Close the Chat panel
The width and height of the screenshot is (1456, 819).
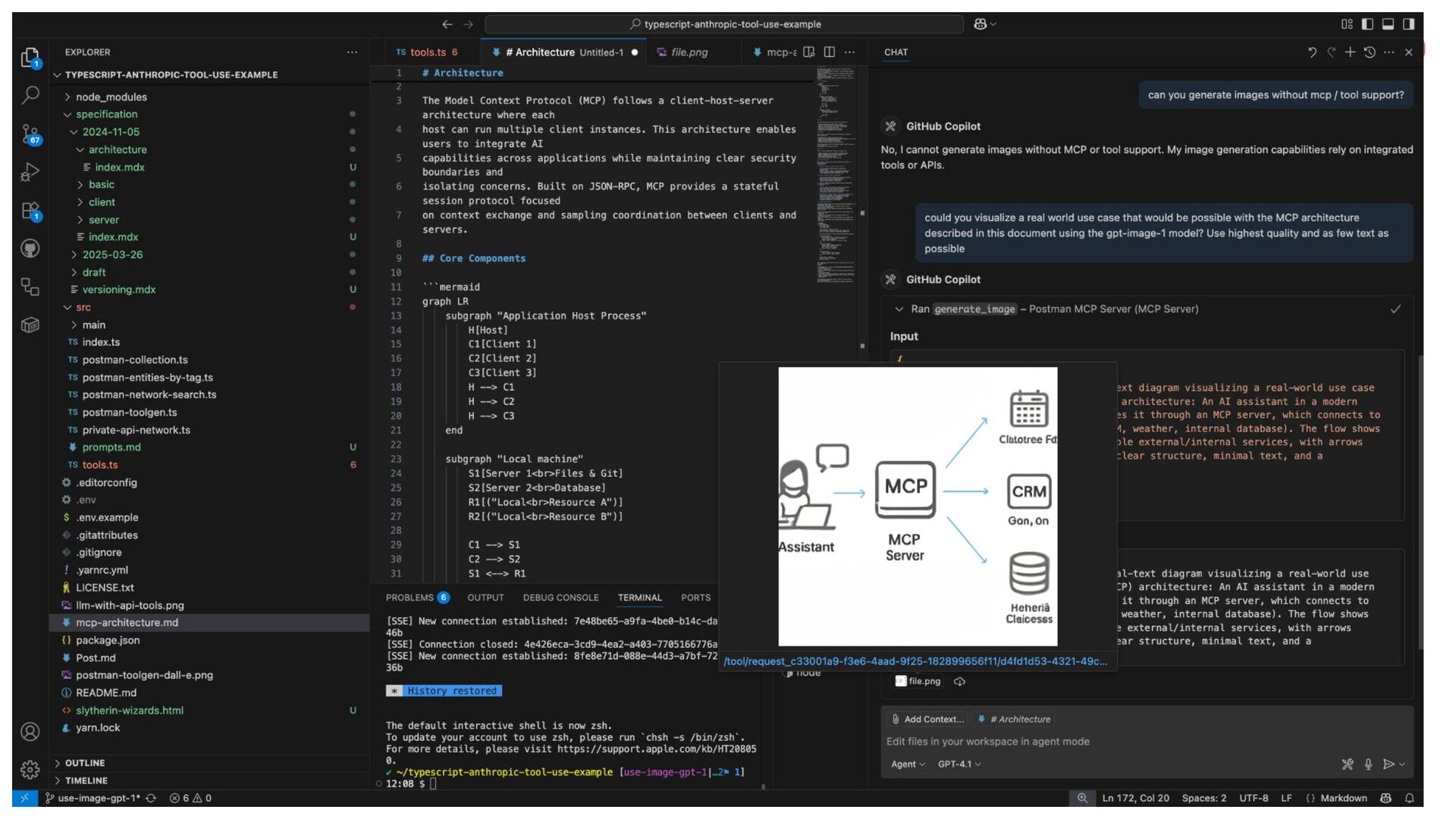1409,52
